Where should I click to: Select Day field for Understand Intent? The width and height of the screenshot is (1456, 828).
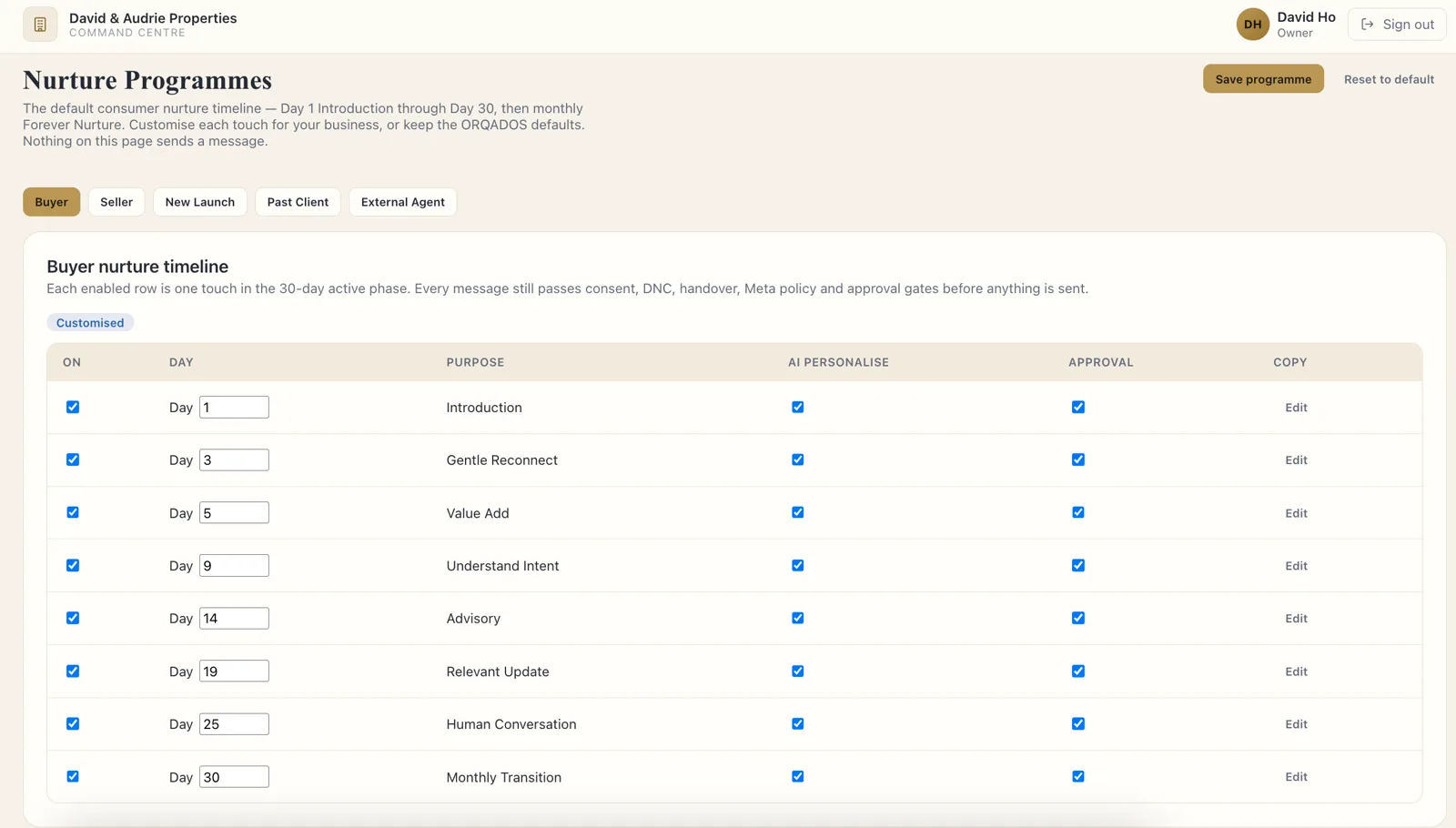coord(234,565)
